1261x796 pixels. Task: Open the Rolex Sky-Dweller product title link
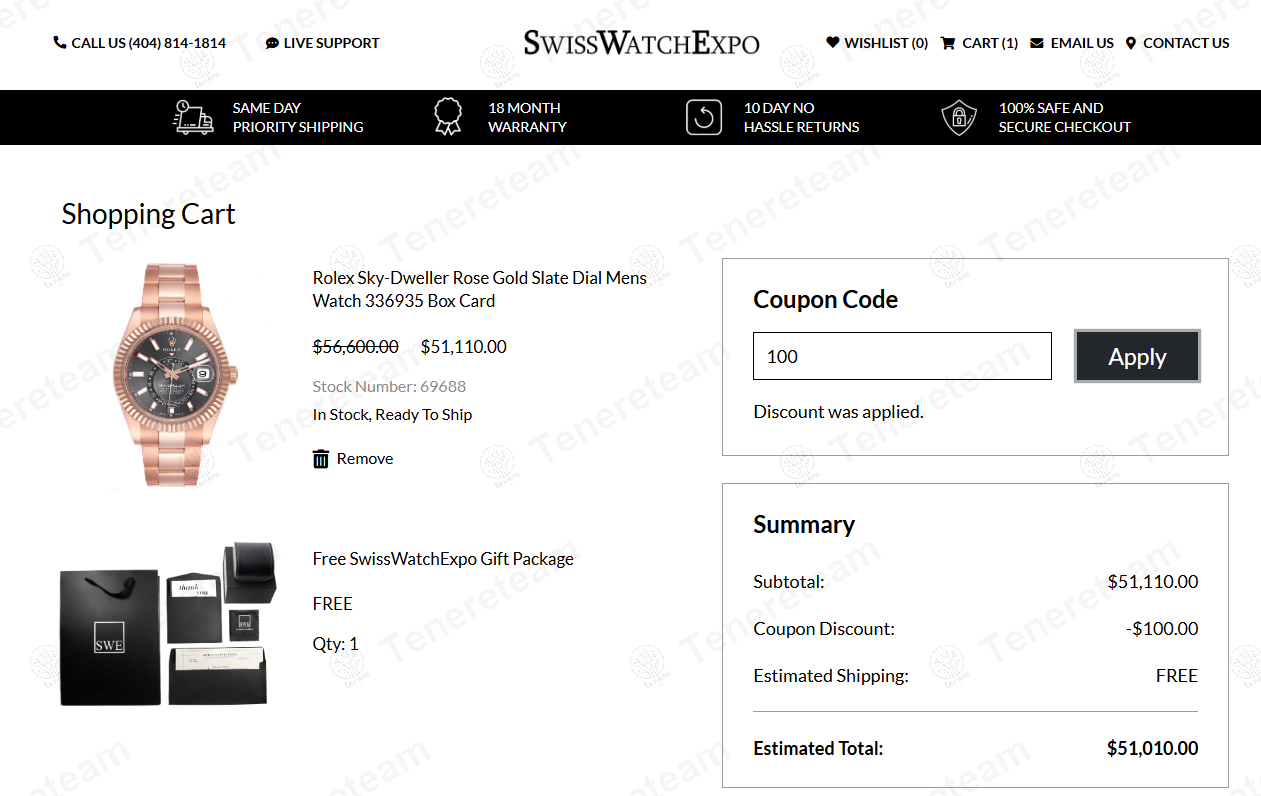[x=480, y=289]
